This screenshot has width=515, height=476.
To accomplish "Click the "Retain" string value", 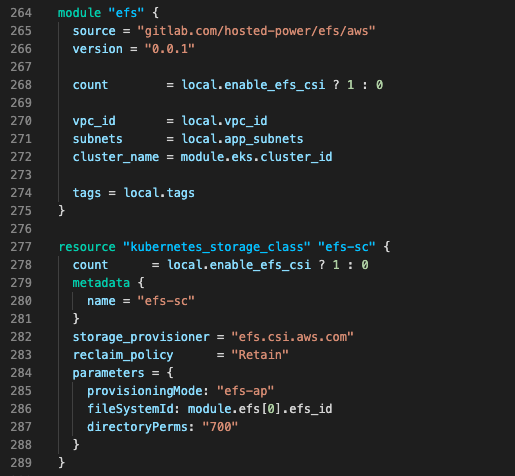I will (260, 355).
